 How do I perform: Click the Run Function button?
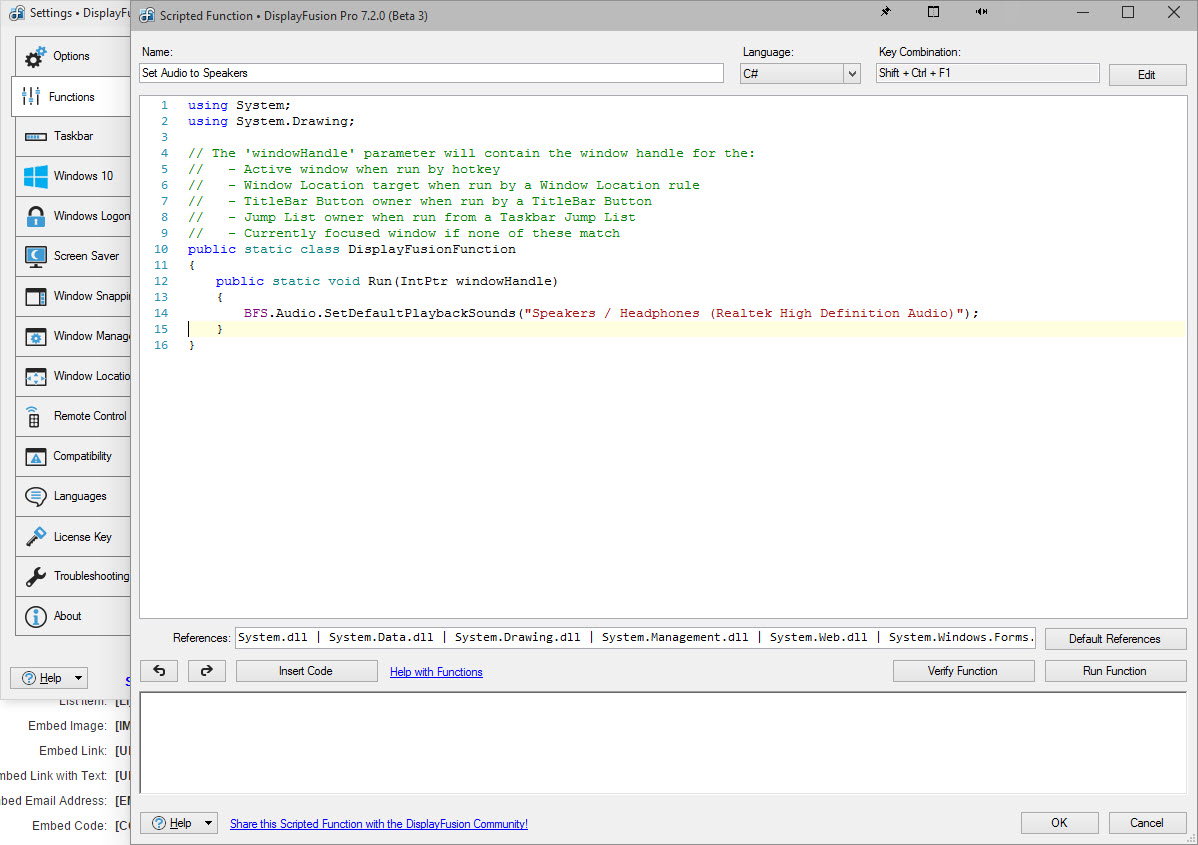click(x=1115, y=671)
